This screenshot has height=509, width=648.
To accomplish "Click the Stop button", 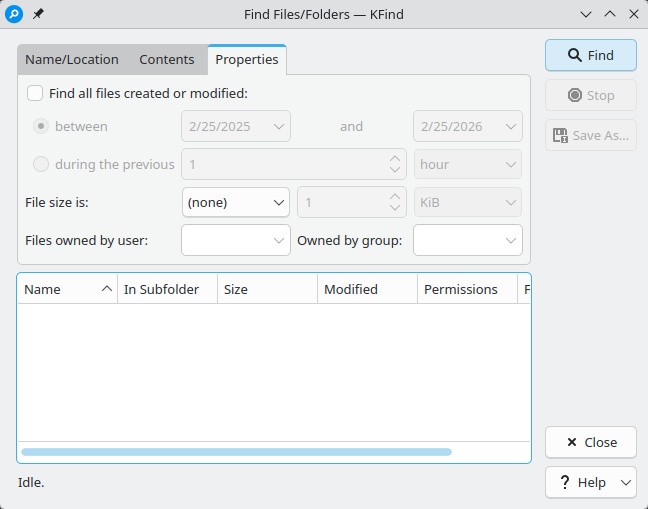I will click(591, 95).
